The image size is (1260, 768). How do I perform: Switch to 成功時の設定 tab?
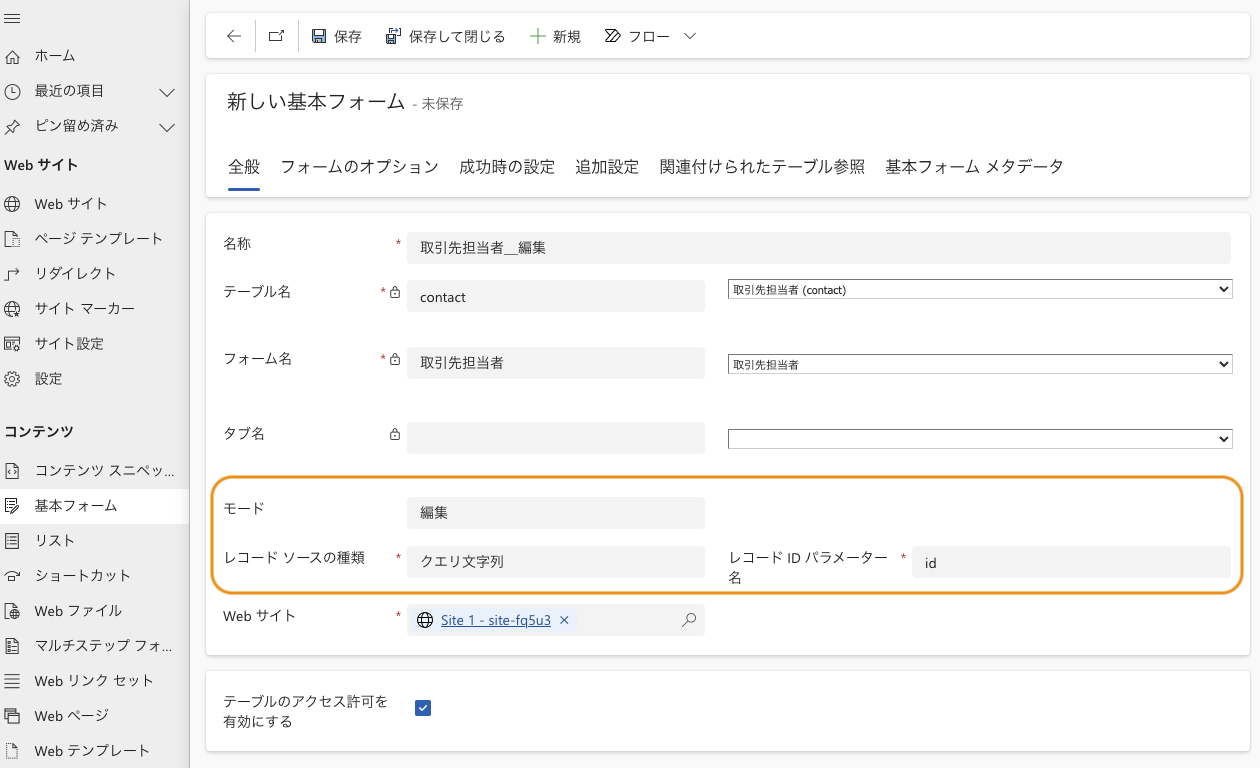click(x=507, y=167)
